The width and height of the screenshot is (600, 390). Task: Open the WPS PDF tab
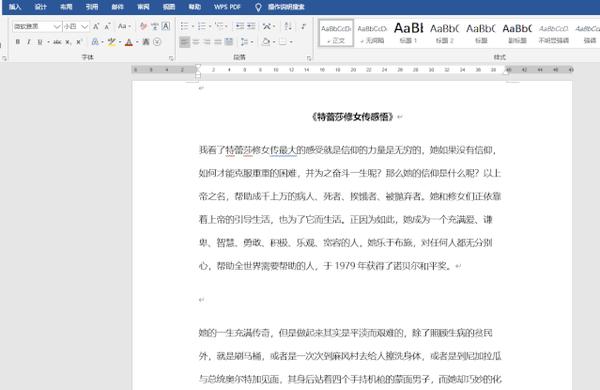(x=227, y=7)
